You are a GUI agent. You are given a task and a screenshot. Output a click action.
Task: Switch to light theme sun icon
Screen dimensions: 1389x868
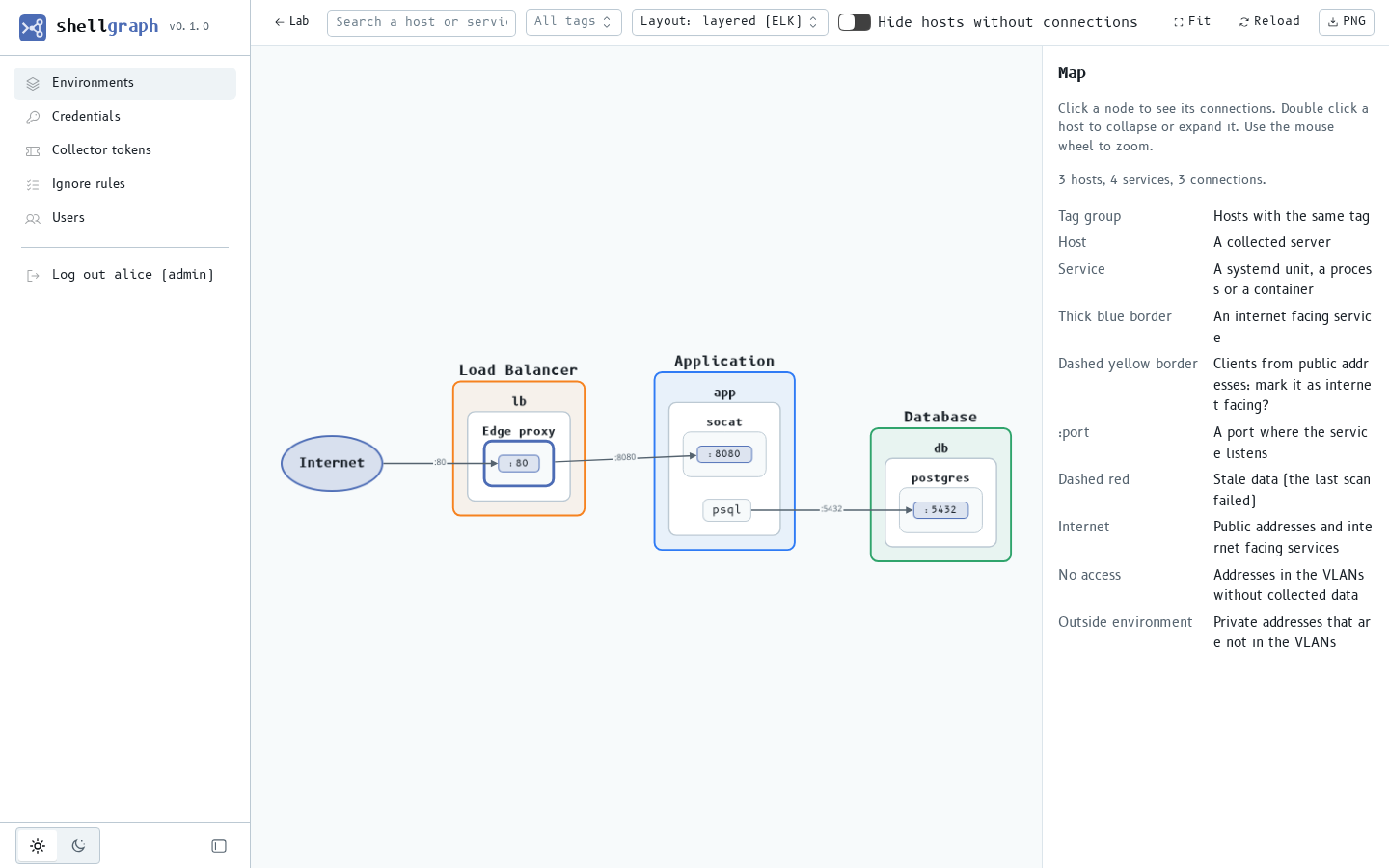tap(38, 846)
